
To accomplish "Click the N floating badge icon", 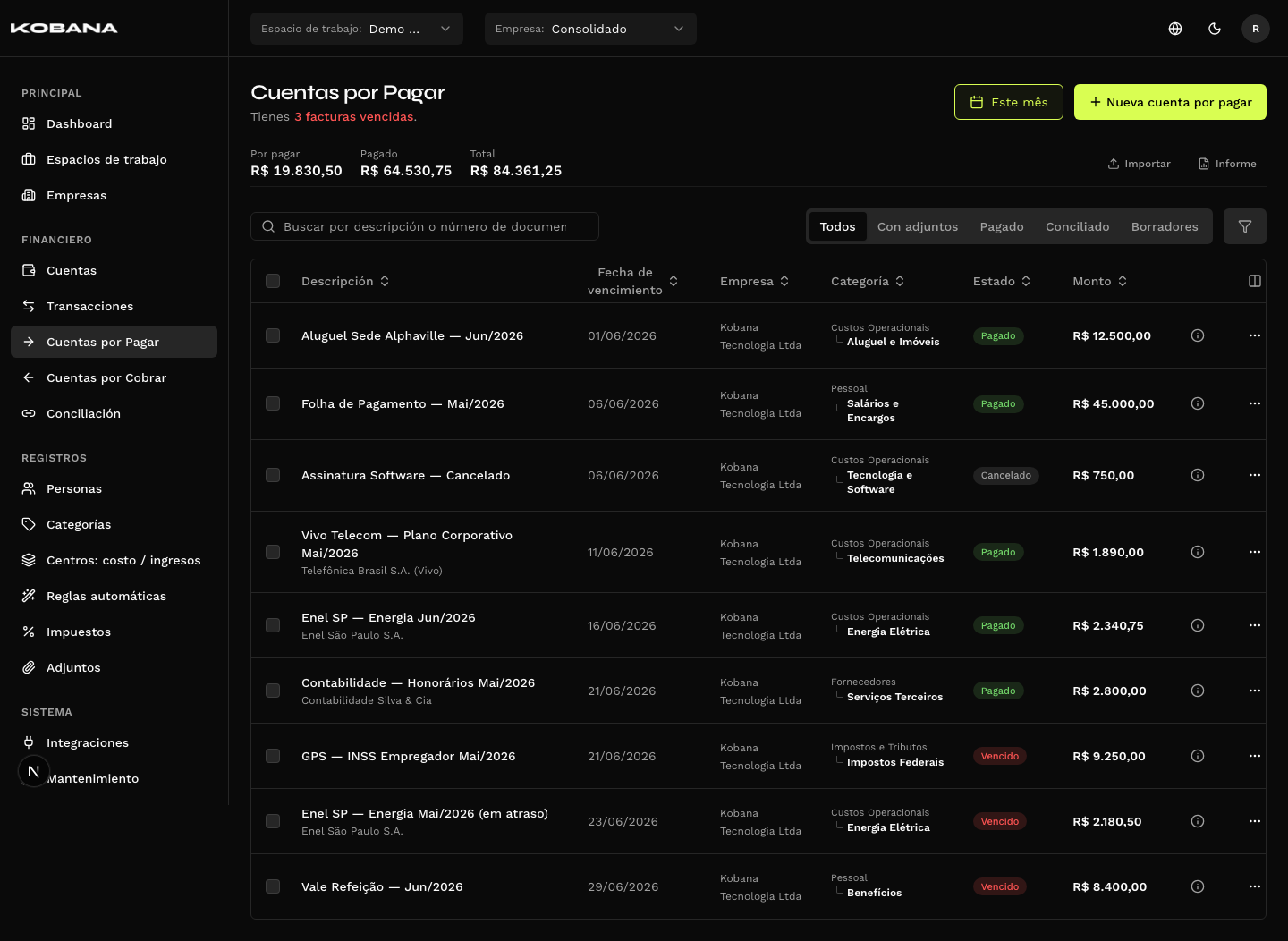I will (x=34, y=771).
